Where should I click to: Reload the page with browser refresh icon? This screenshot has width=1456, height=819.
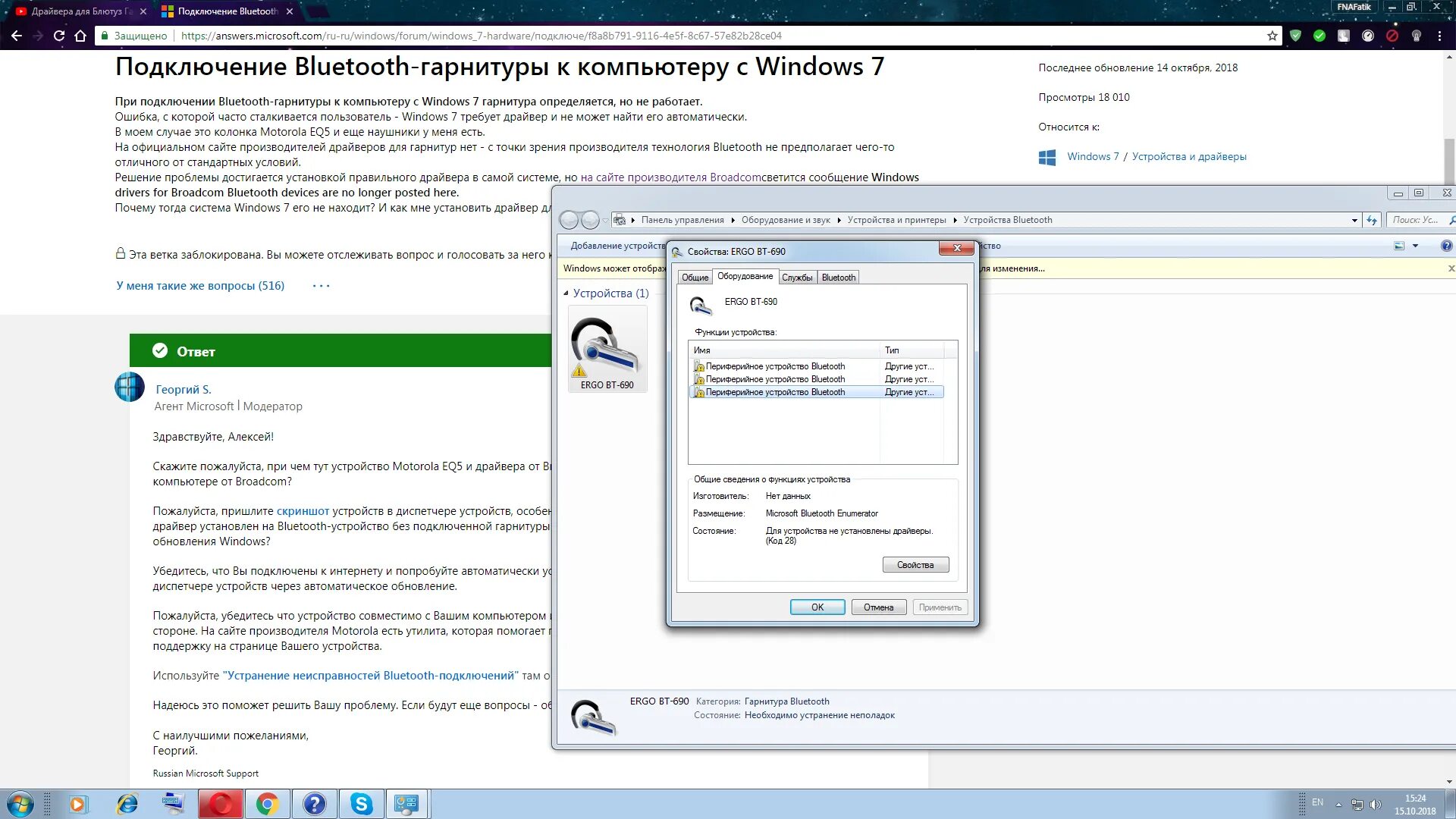[x=59, y=36]
